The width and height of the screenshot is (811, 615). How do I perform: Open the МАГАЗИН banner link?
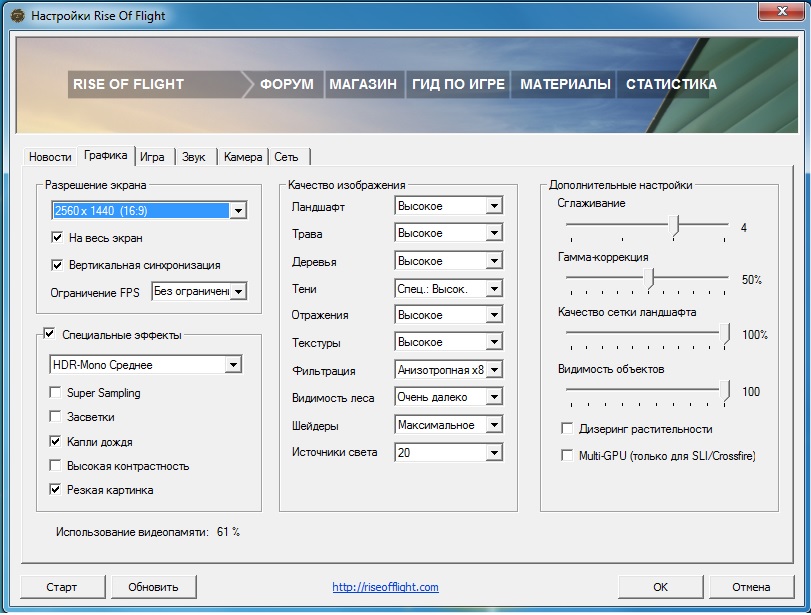(x=363, y=84)
